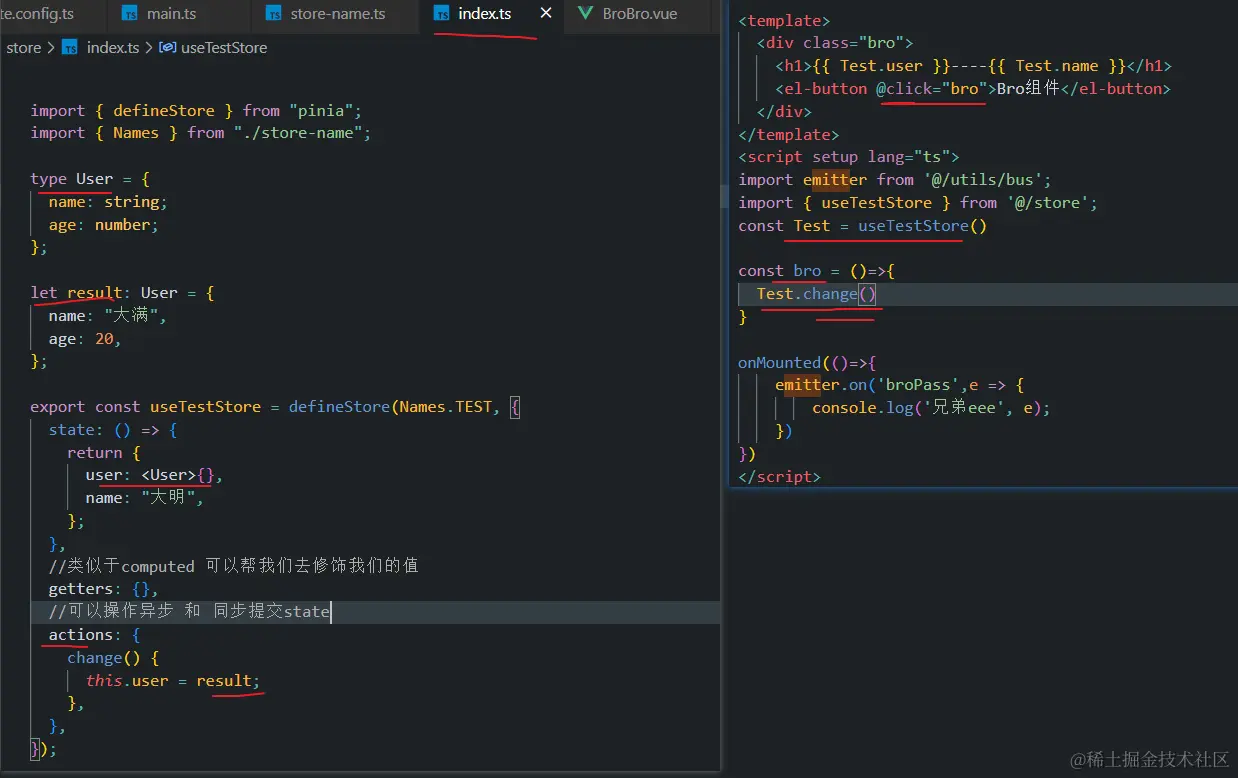Click the symbol icon beside useTestStore breadcrumb
Viewport: 1238px width, 778px height.
tap(167, 47)
